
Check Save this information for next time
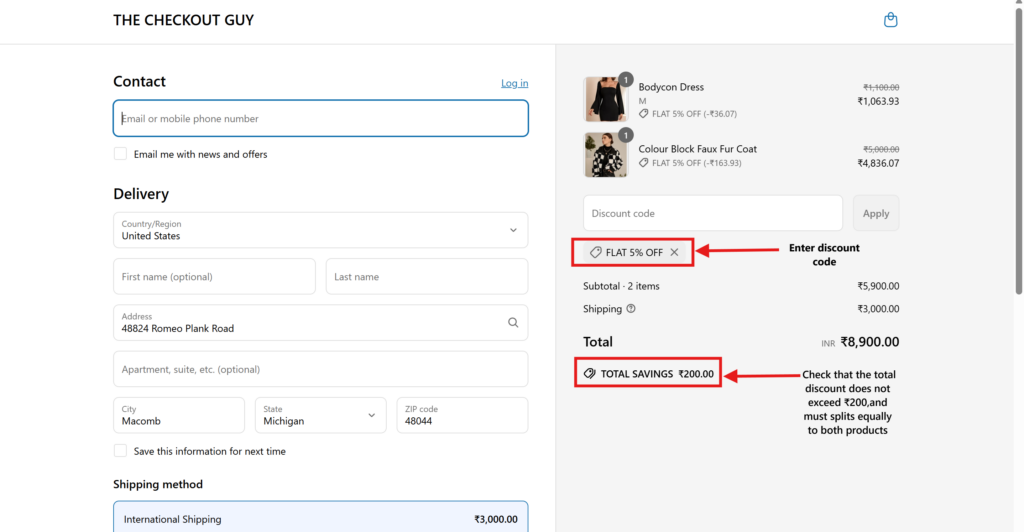coord(120,451)
